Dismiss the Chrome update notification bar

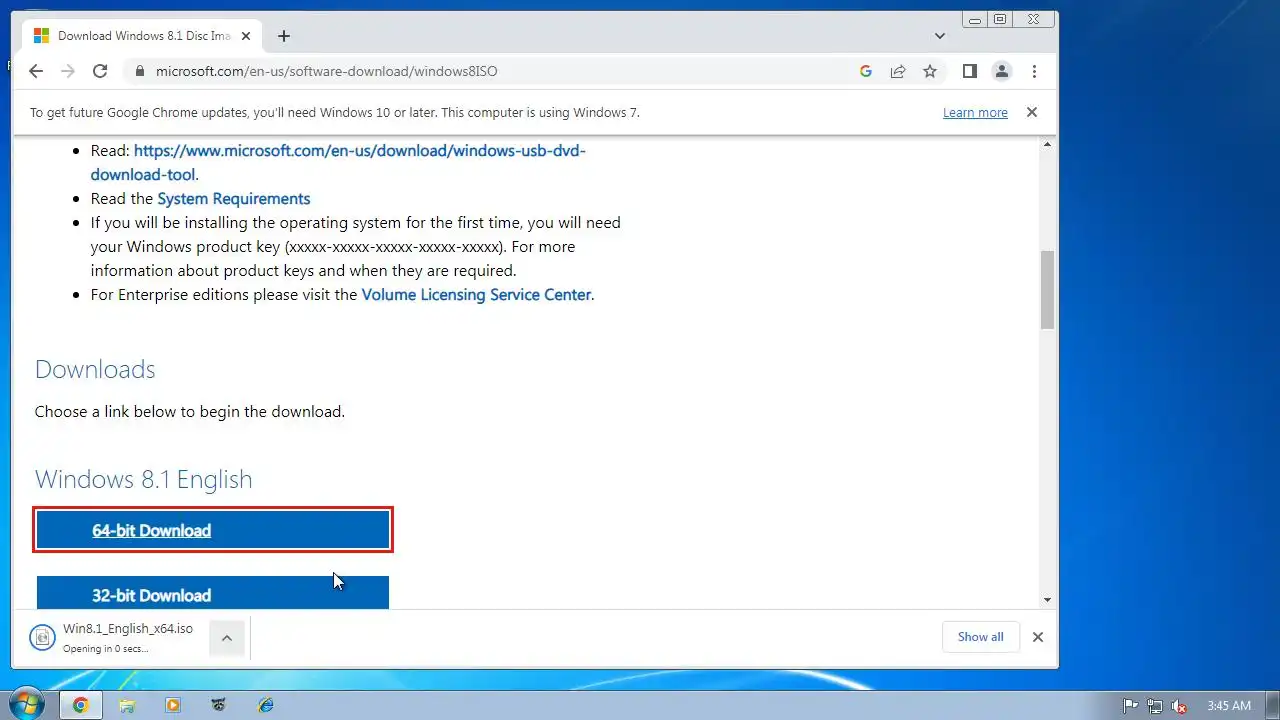tap(1032, 112)
